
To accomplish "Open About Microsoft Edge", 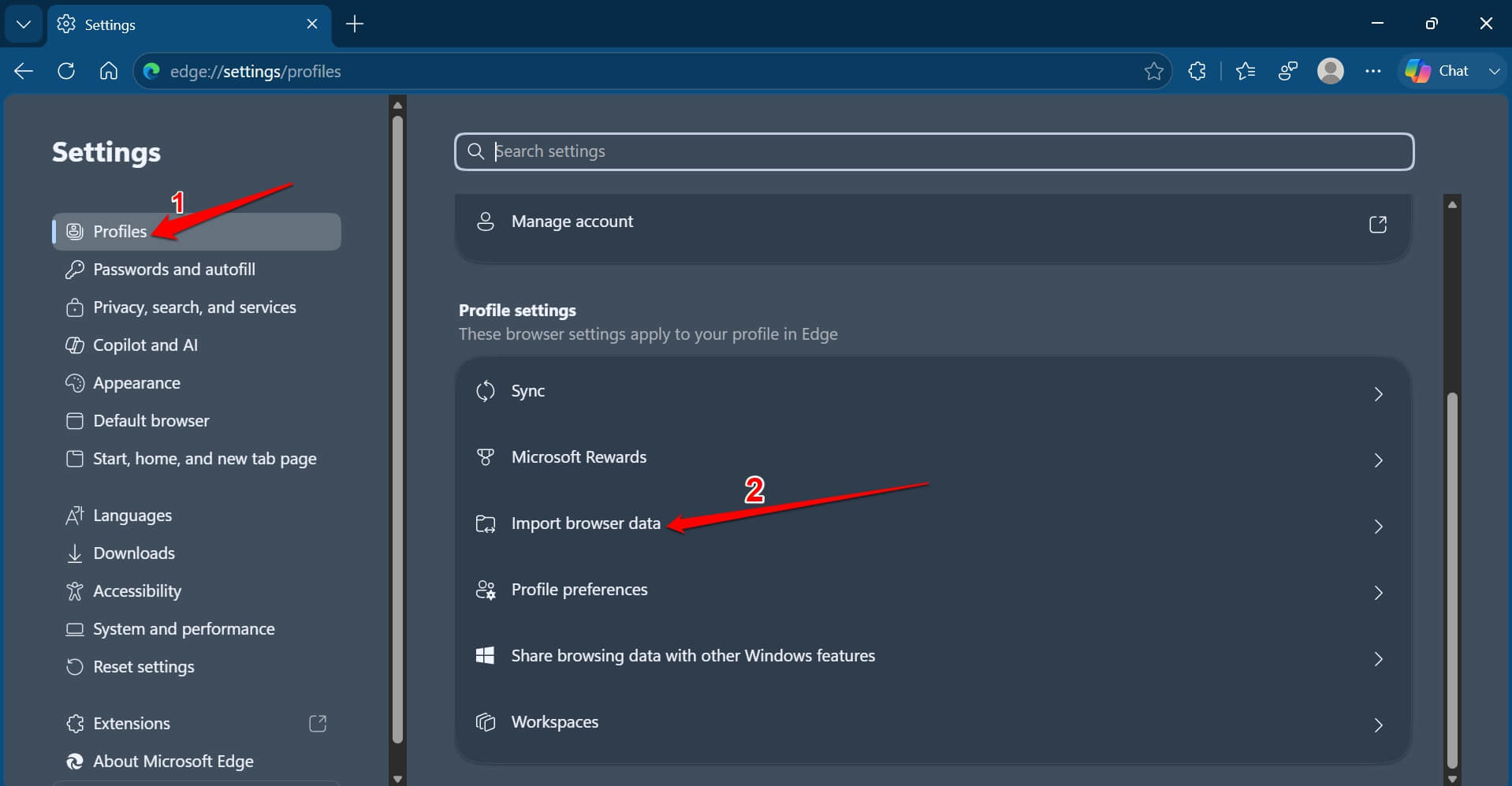I will pyautogui.click(x=196, y=762).
